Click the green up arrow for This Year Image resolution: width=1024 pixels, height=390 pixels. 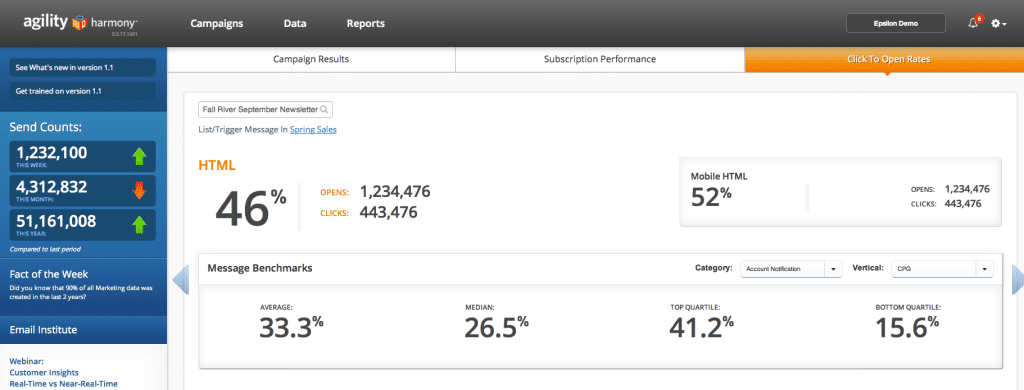139,225
